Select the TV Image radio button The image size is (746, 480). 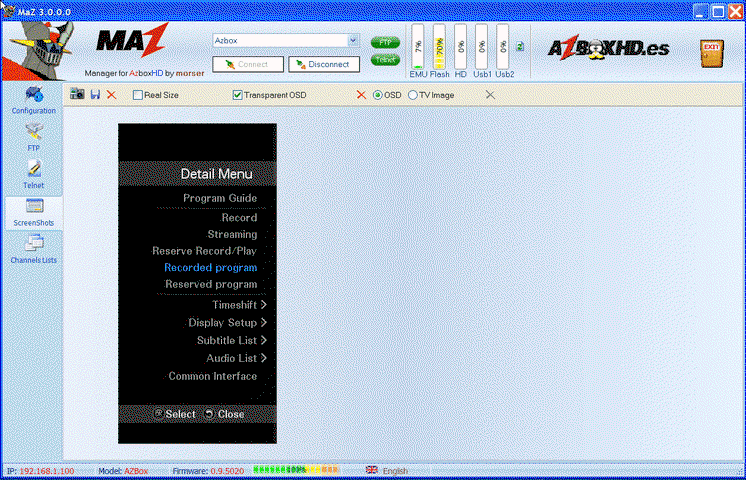[x=412, y=95]
